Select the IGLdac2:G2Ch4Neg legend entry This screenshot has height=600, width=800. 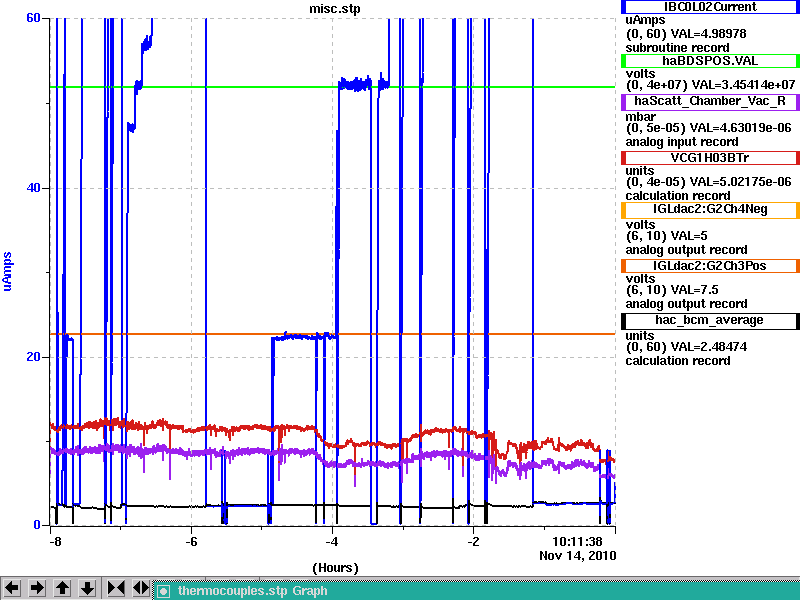[x=710, y=210]
